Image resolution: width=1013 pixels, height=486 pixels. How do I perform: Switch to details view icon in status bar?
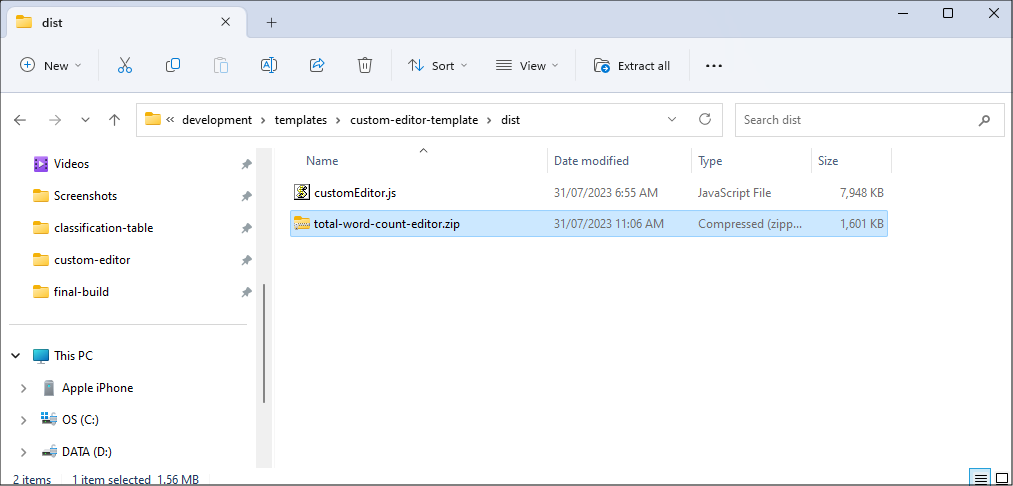pyautogui.click(x=981, y=479)
